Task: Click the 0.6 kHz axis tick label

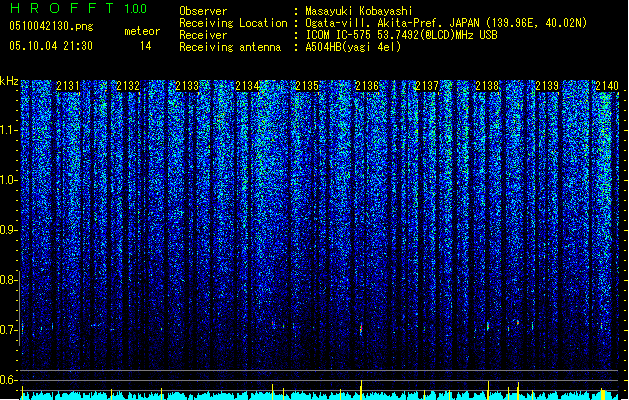Action: [8, 380]
